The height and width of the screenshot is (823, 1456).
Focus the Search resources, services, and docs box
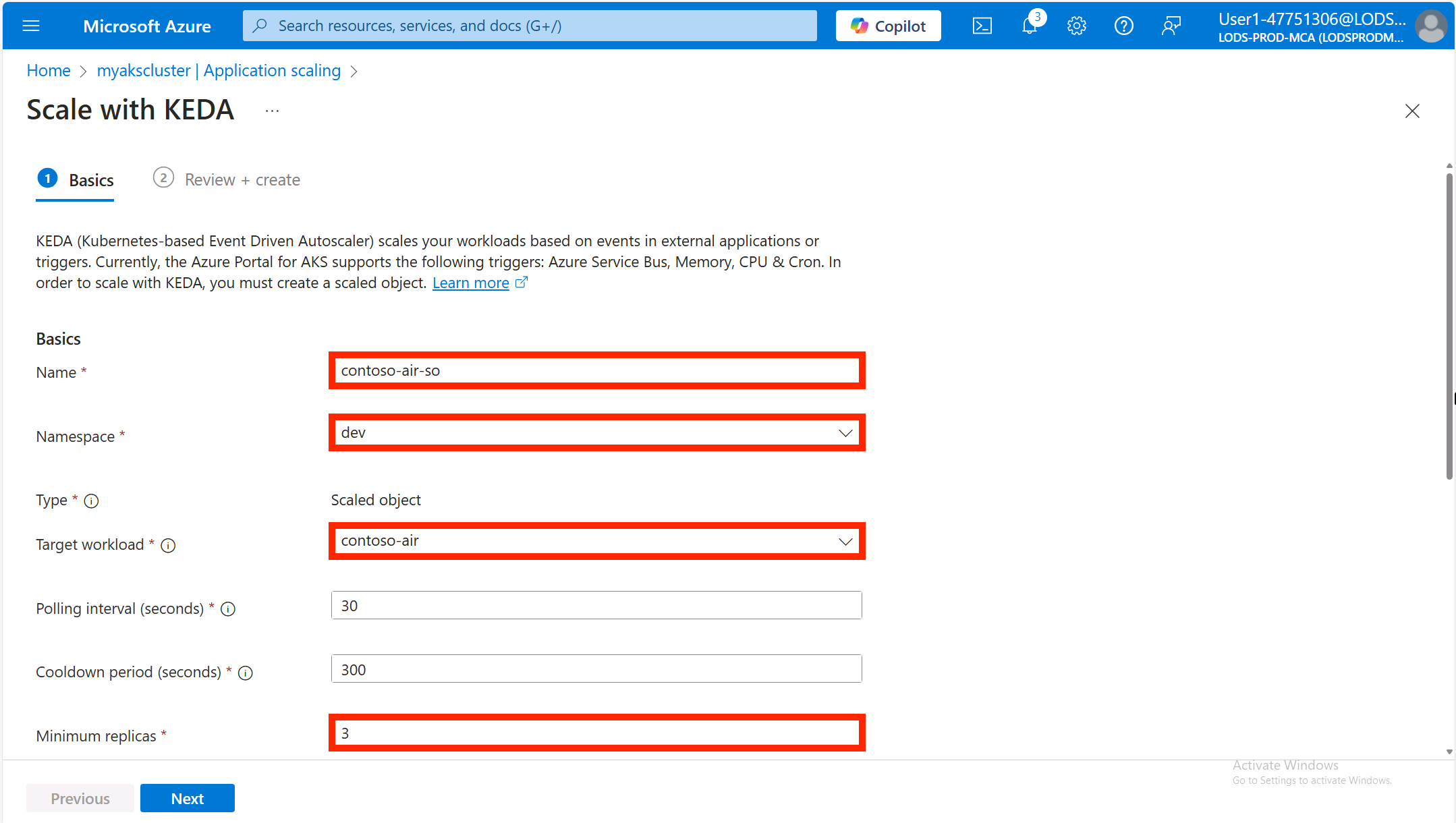(x=530, y=26)
